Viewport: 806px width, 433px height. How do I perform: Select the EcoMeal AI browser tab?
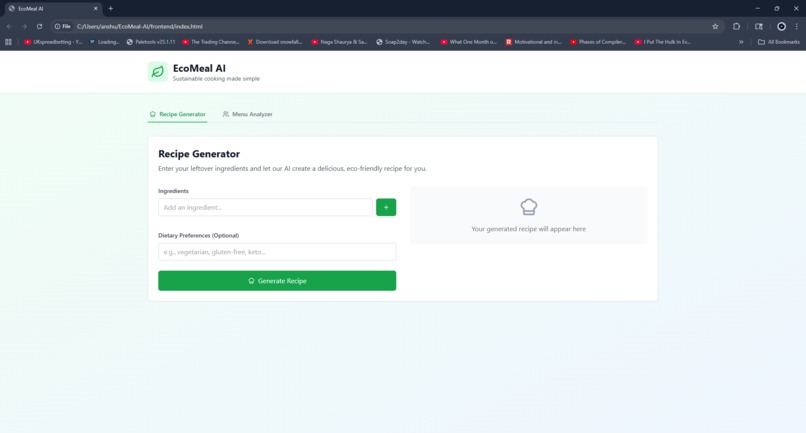coord(51,8)
